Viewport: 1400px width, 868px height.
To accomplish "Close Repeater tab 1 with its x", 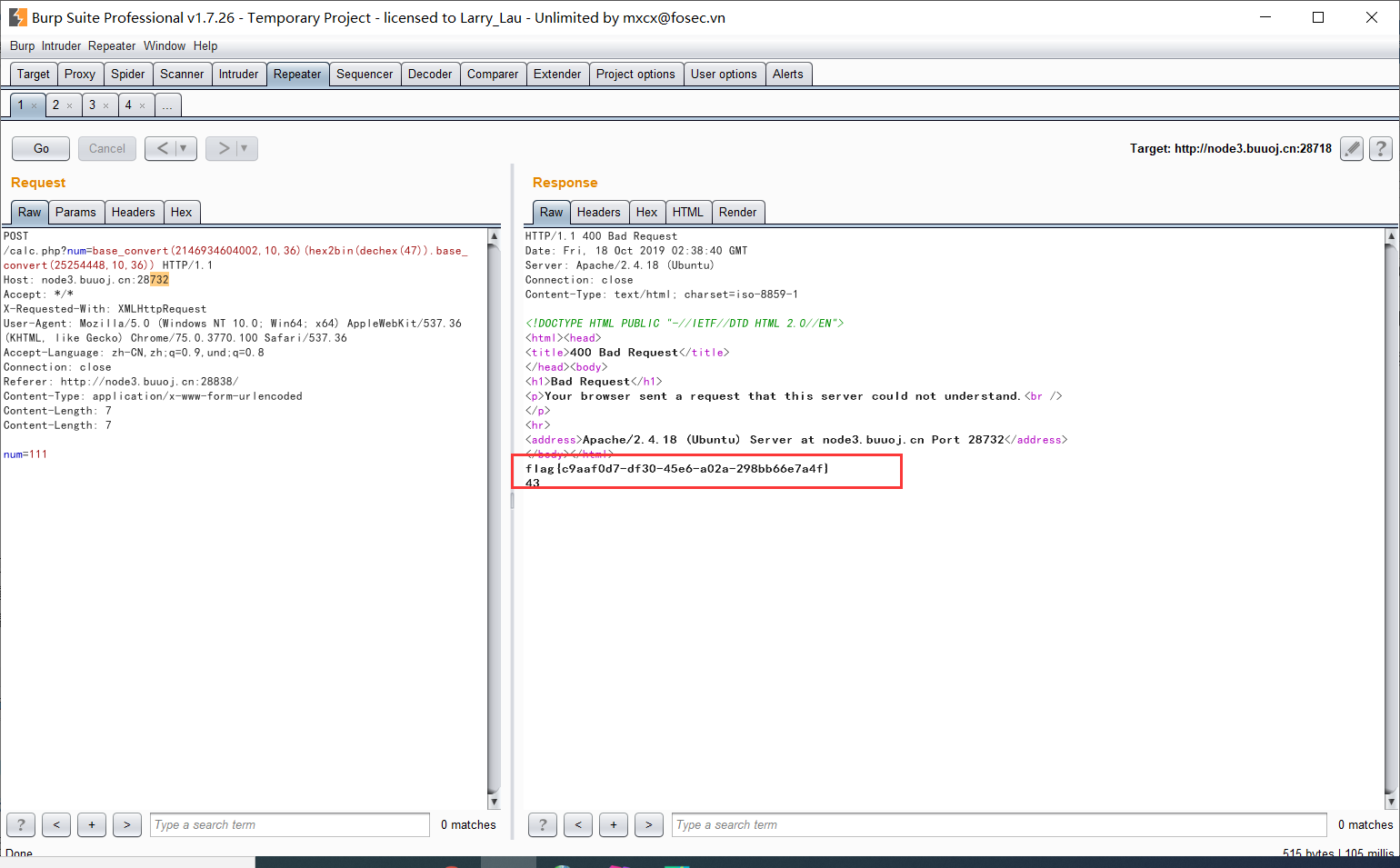I will [35, 105].
